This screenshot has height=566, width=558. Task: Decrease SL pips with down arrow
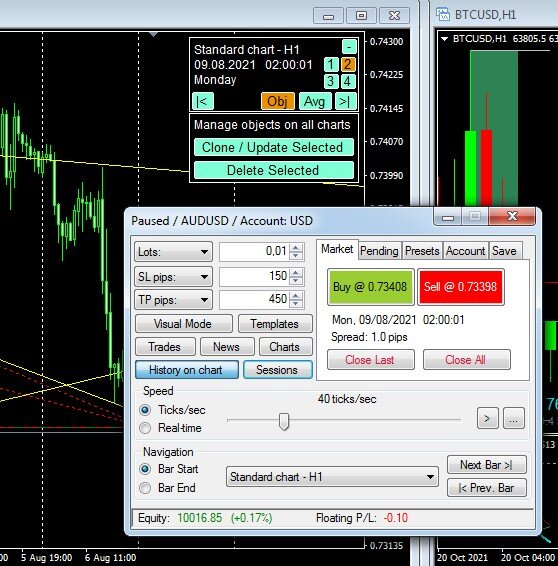pyautogui.click(x=296, y=280)
